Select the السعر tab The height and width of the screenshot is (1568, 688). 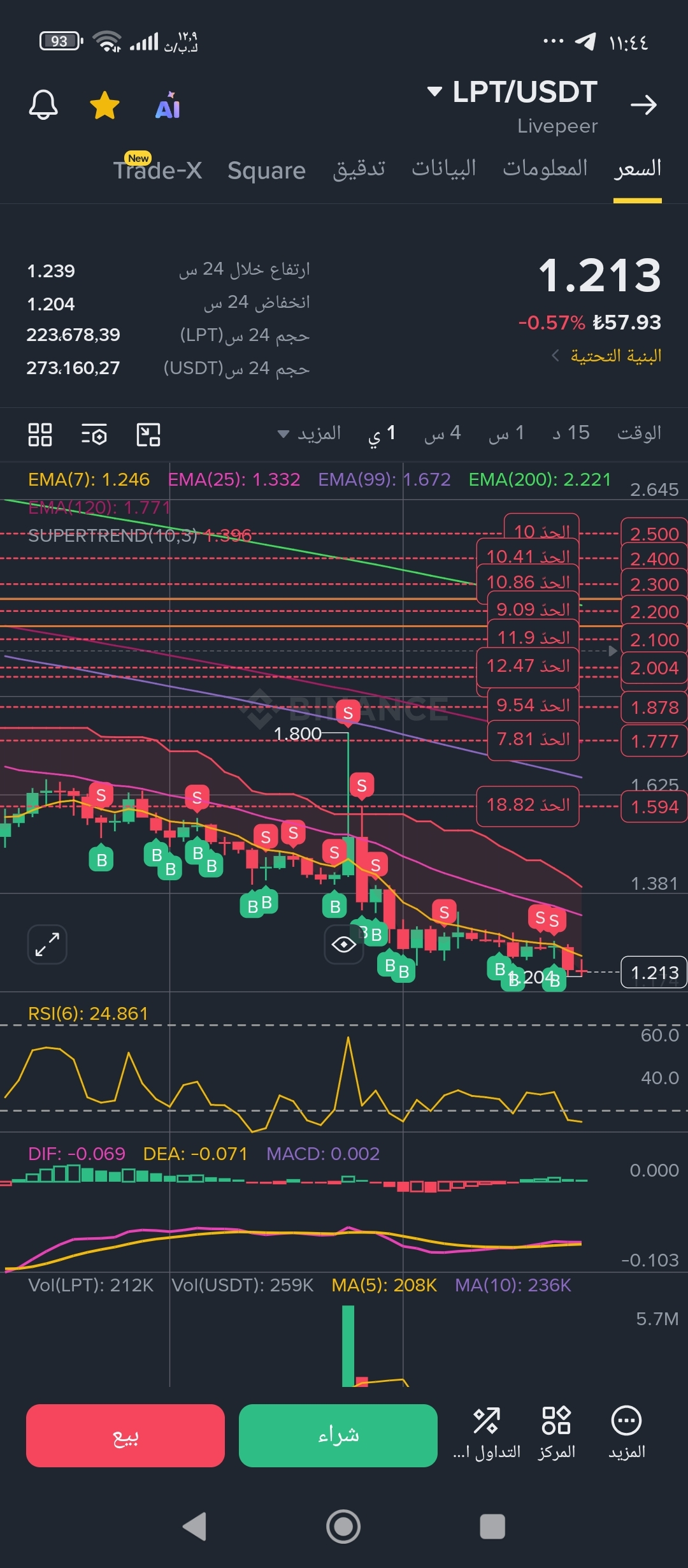(x=638, y=168)
